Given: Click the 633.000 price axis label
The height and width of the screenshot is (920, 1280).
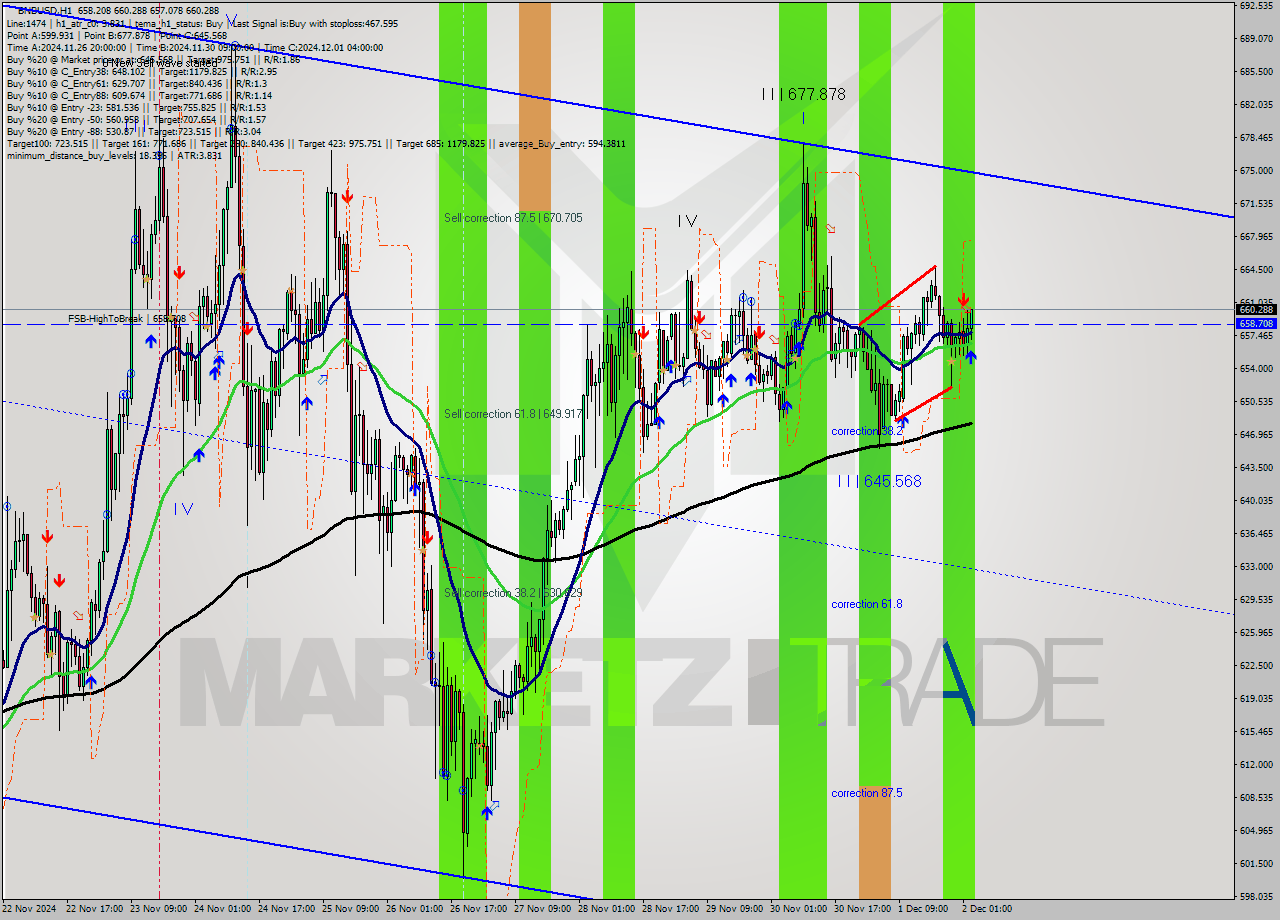Looking at the screenshot, I should (1256, 567).
